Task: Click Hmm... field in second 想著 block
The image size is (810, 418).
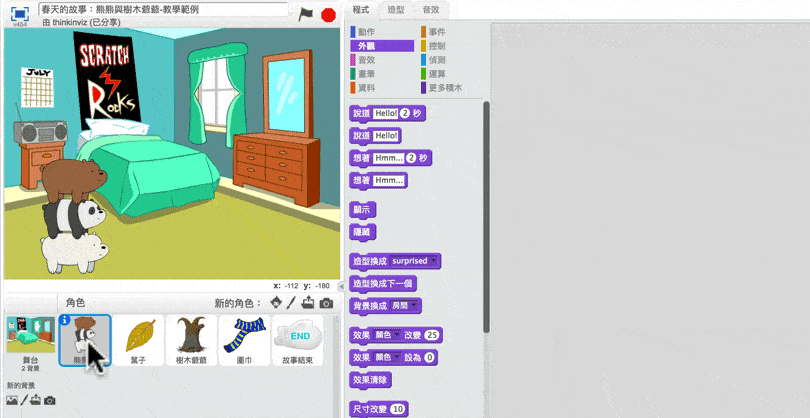Action: [x=389, y=181]
